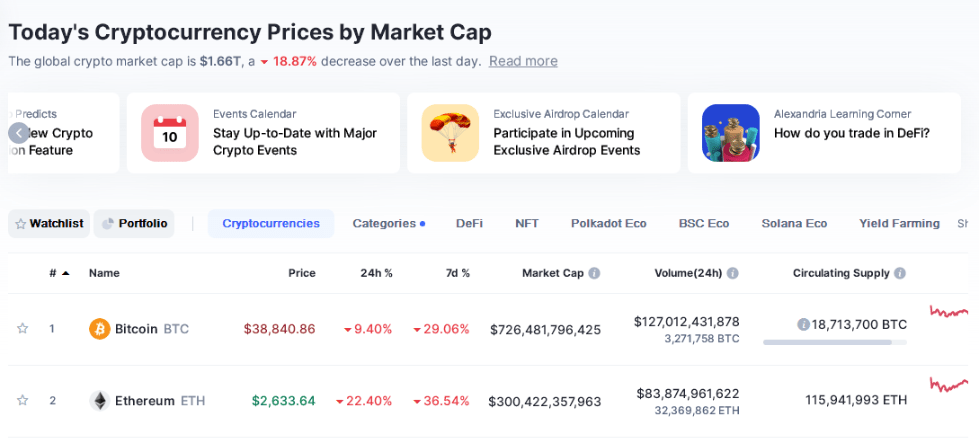Open the Categories tab
The image size is (979, 443).
pyautogui.click(x=388, y=224)
